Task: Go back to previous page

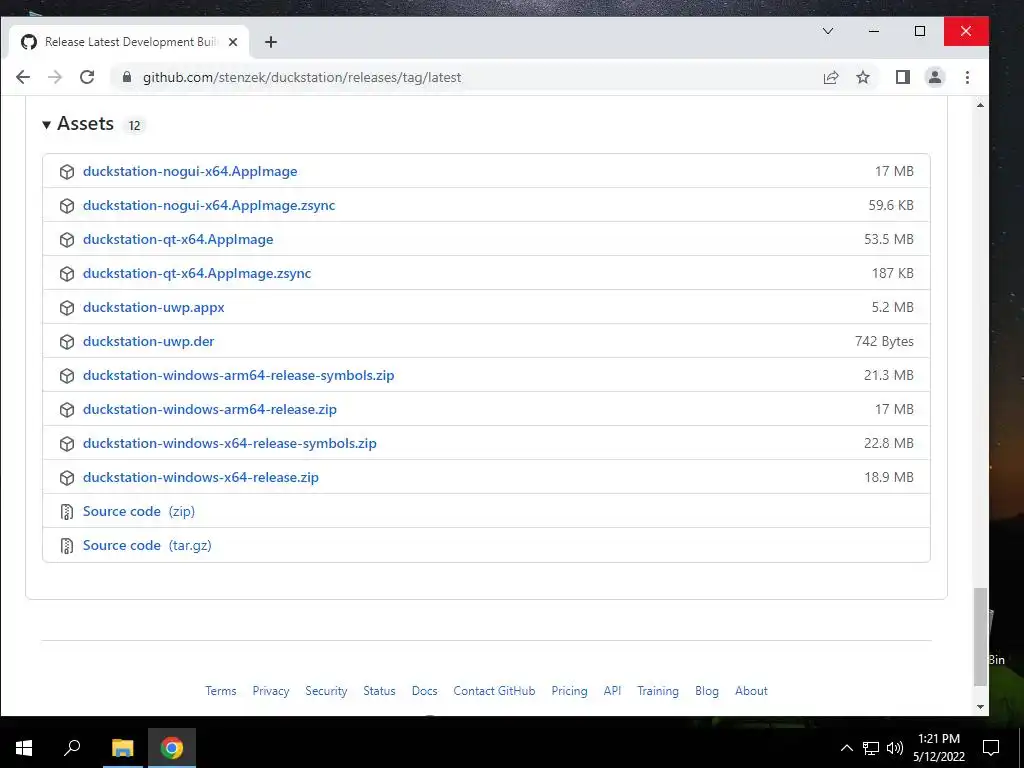Action: [23, 77]
